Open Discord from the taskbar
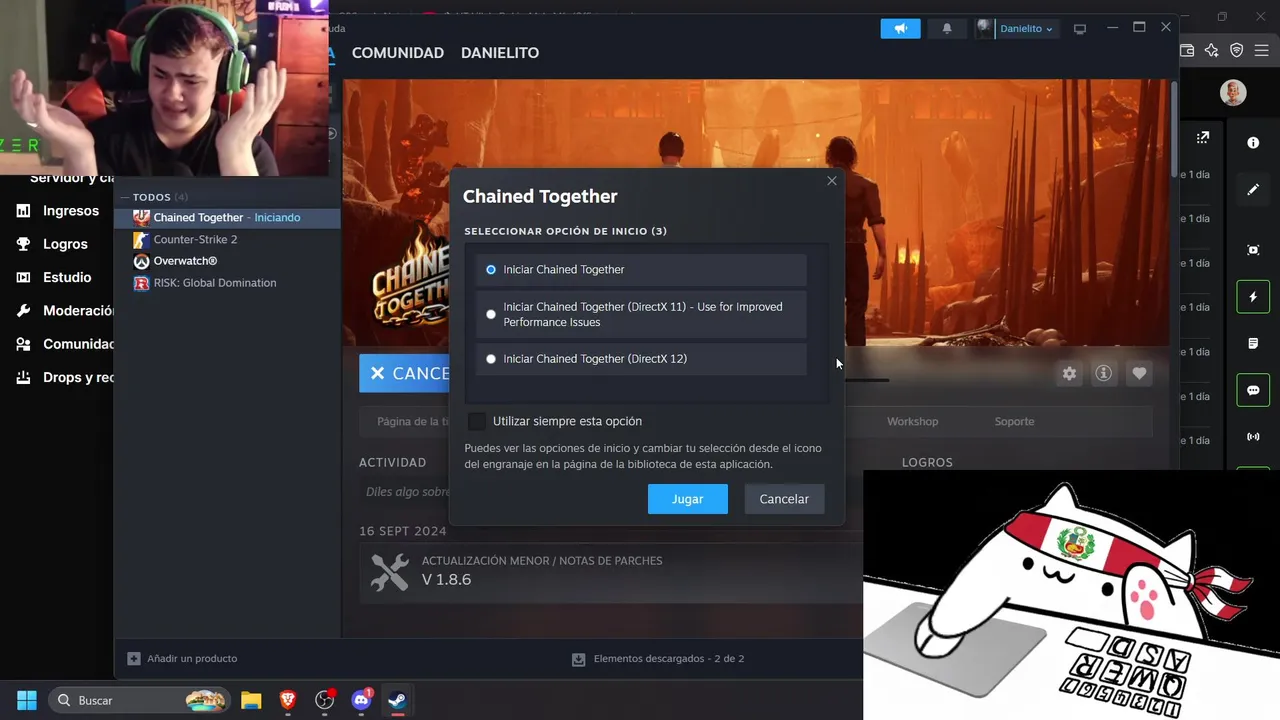 (x=362, y=700)
